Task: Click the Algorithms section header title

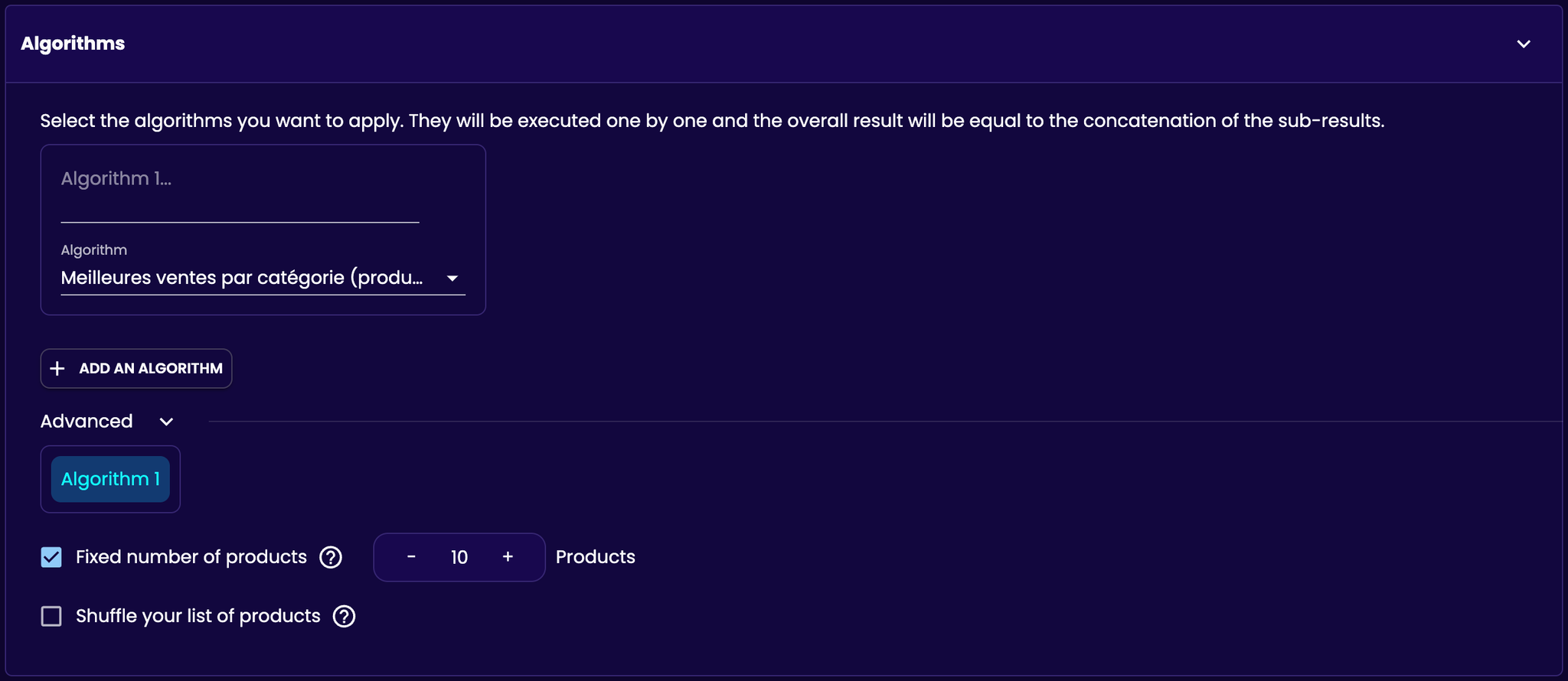Action: tap(73, 44)
